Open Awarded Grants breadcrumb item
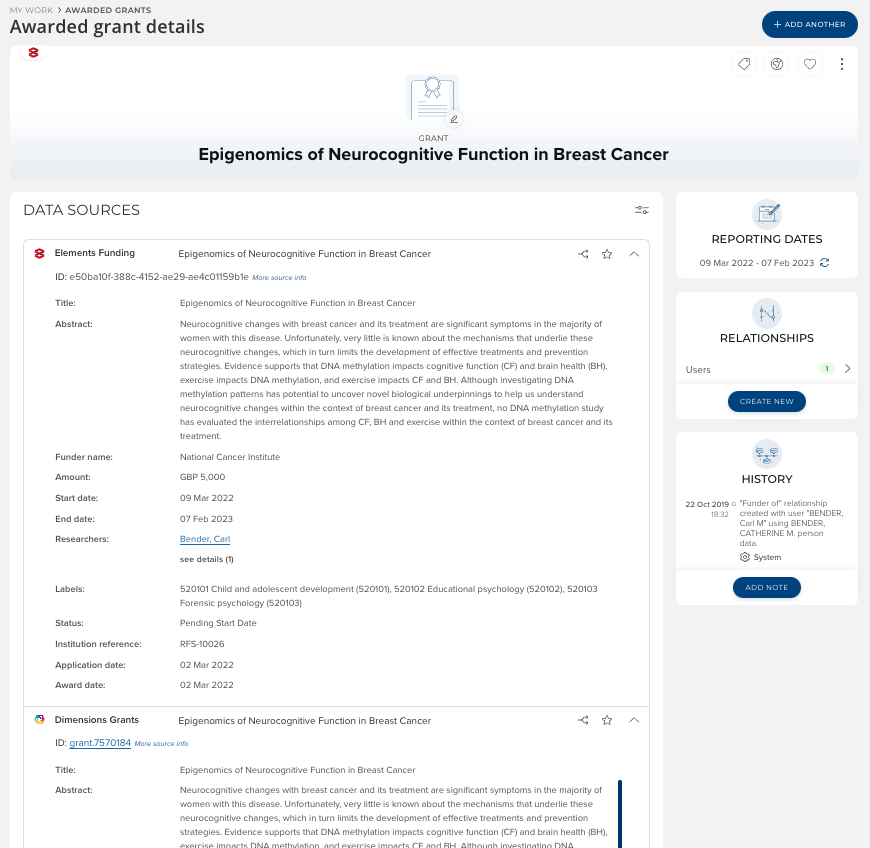 click(108, 10)
